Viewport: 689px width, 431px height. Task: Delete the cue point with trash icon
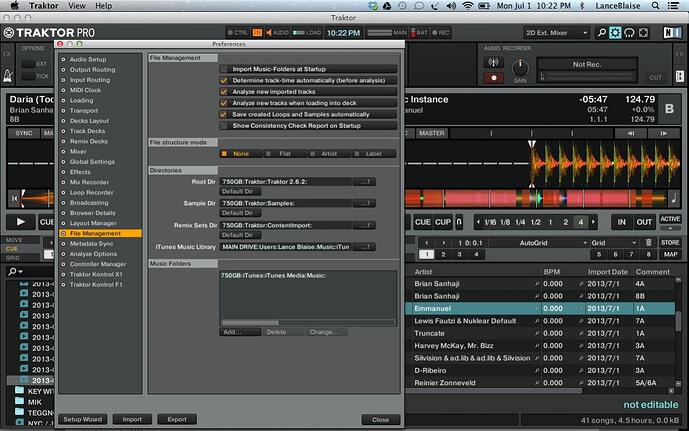[x=649, y=243]
